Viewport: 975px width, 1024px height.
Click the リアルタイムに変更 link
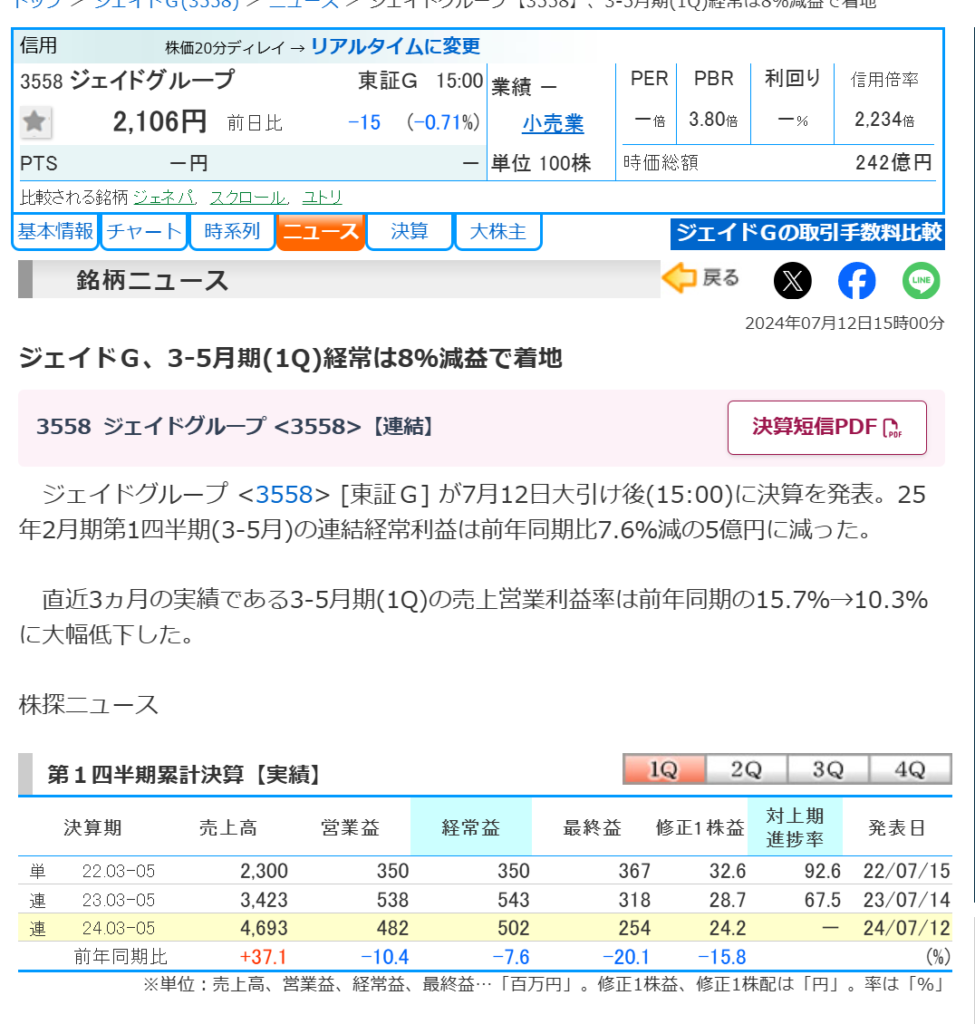(395, 46)
